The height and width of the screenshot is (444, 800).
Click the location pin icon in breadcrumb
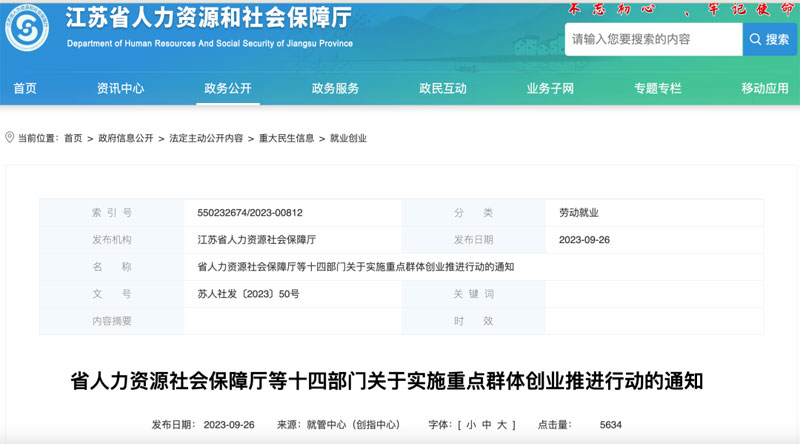10,138
